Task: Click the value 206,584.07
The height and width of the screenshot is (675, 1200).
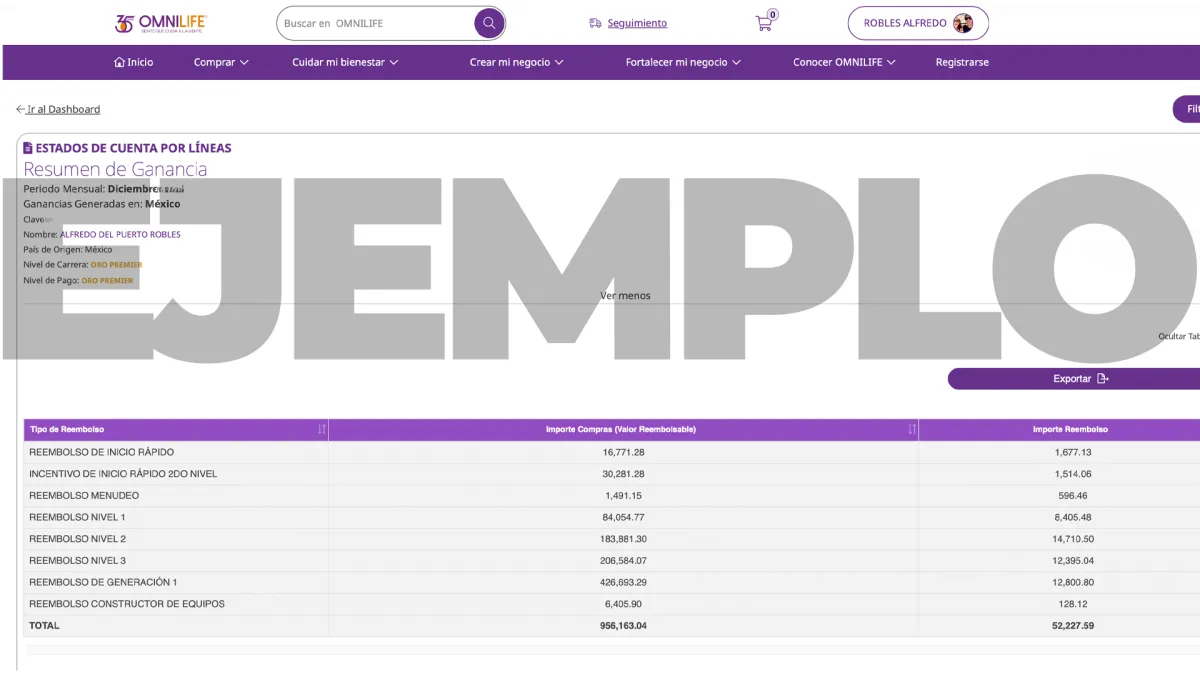Action: pos(624,560)
